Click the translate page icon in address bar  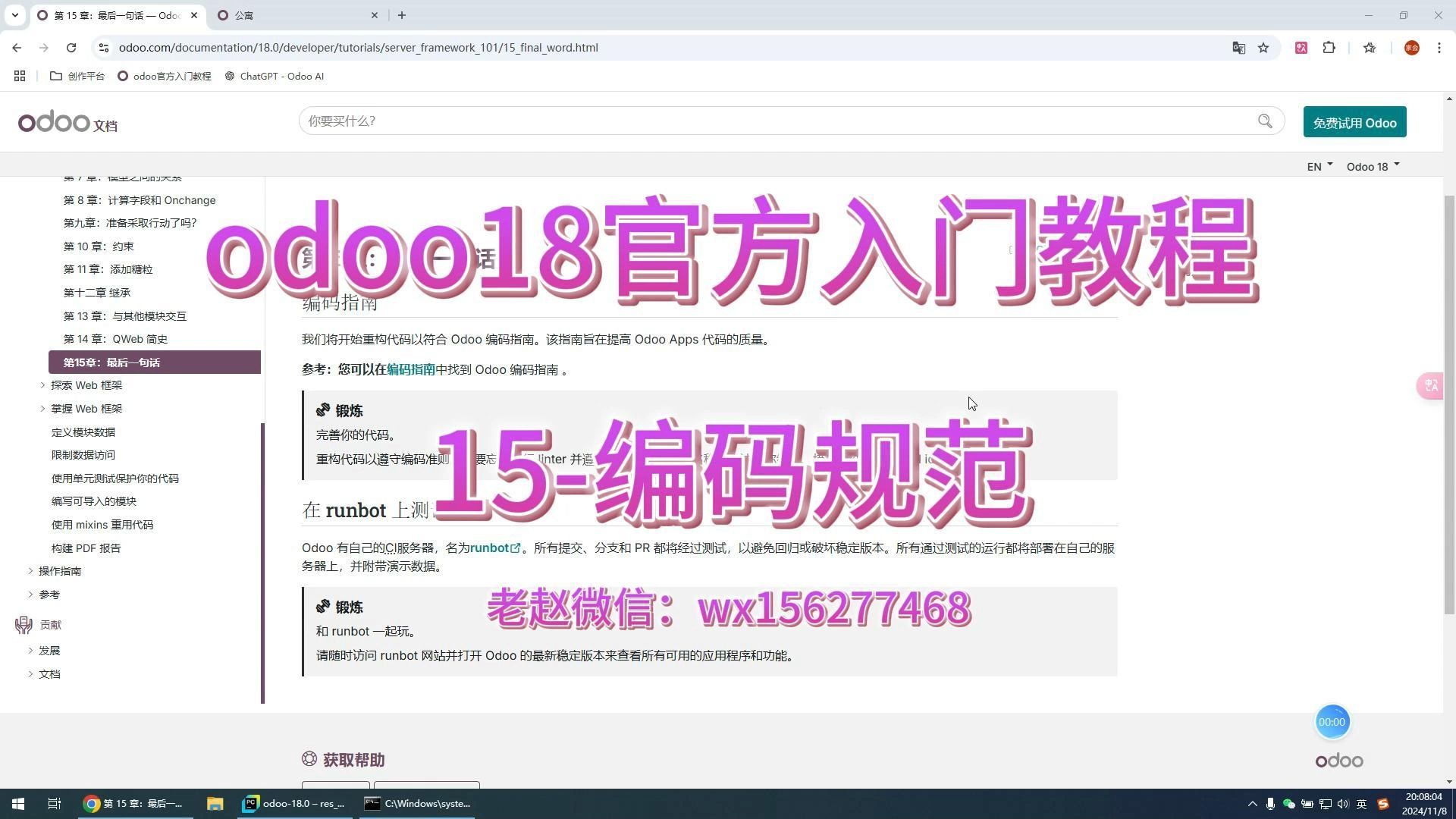click(x=1239, y=48)
